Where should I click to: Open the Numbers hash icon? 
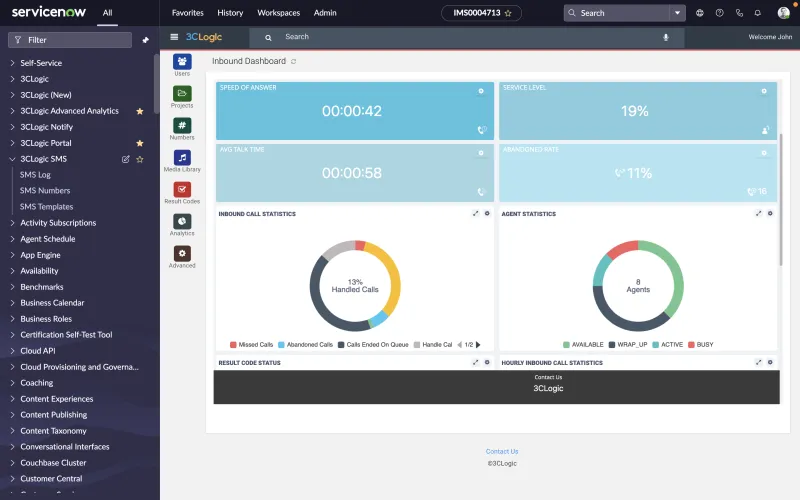(x=182, y=126)
